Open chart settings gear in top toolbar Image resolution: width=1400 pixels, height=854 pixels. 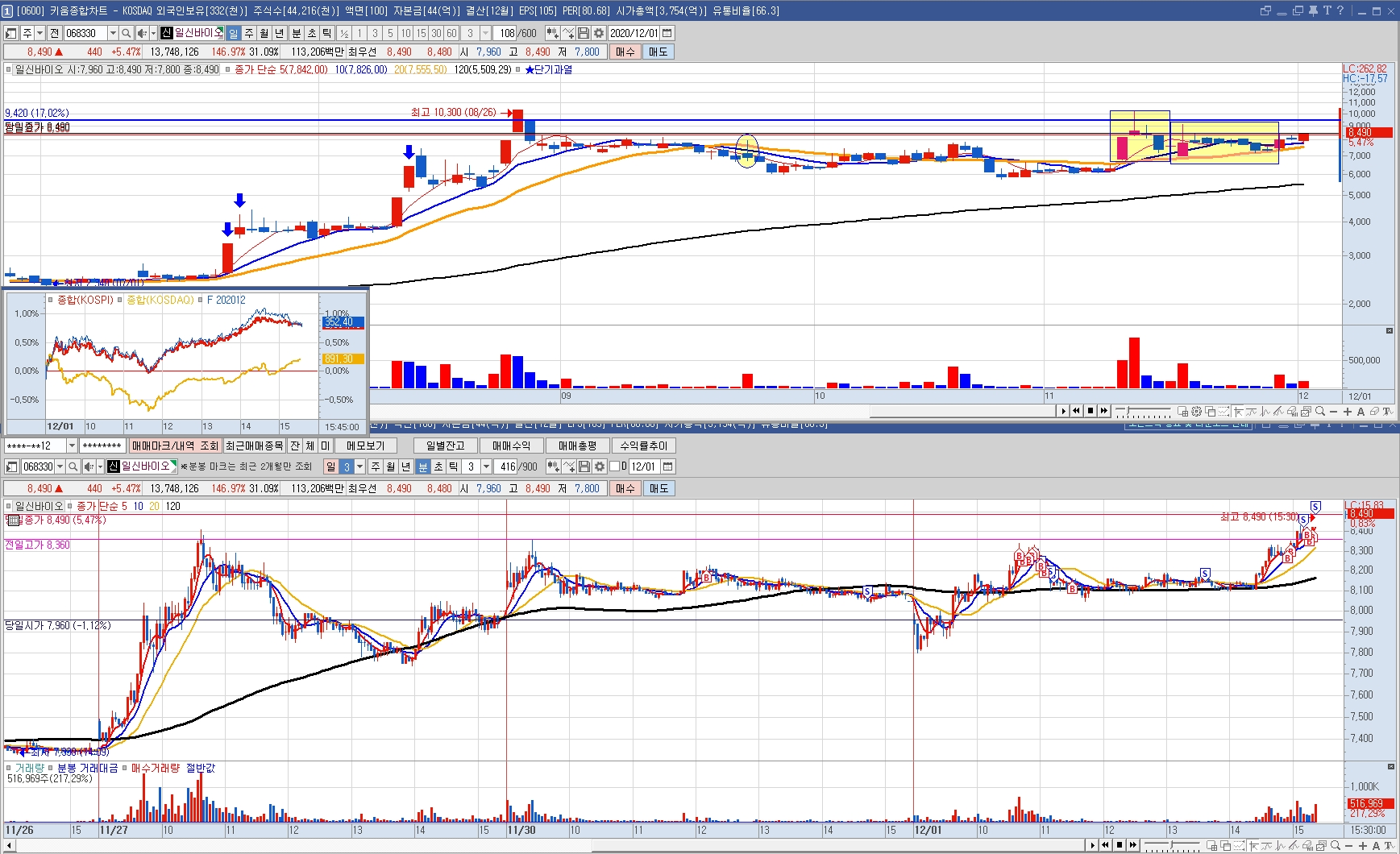click(x=598, y=33)
